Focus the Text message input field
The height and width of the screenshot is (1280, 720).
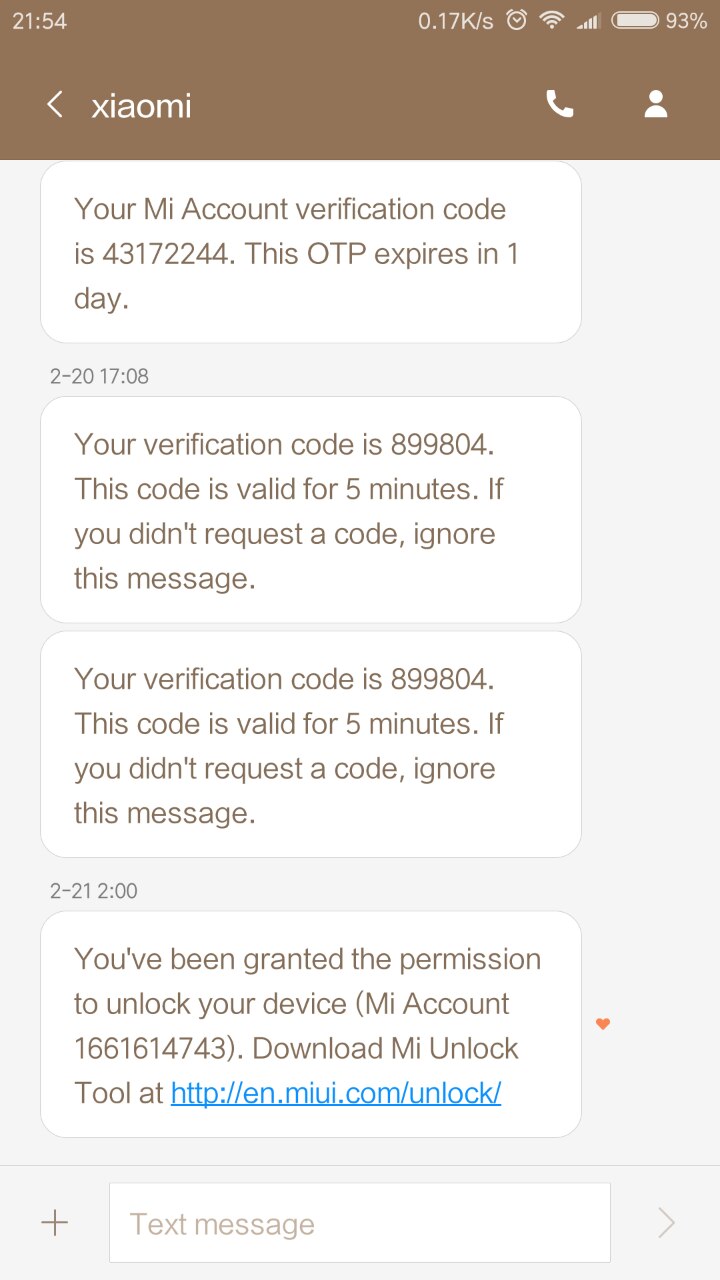pos(360,1223)
